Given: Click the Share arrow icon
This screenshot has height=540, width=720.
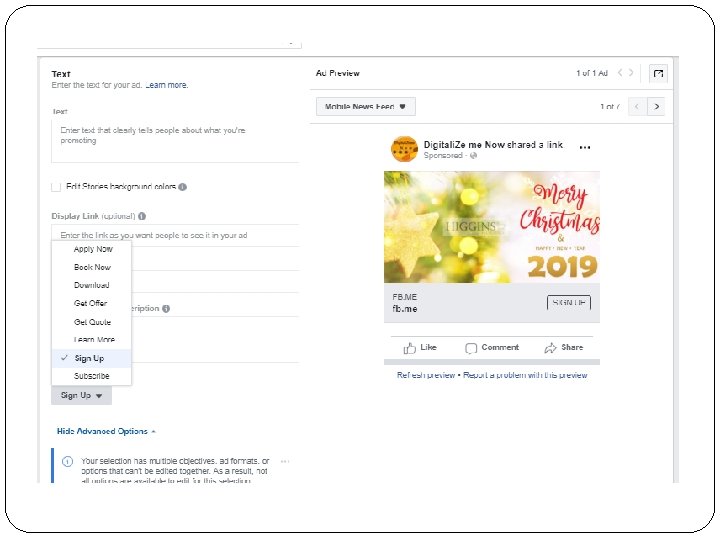Looking at the screenshot, I should 551,348.
